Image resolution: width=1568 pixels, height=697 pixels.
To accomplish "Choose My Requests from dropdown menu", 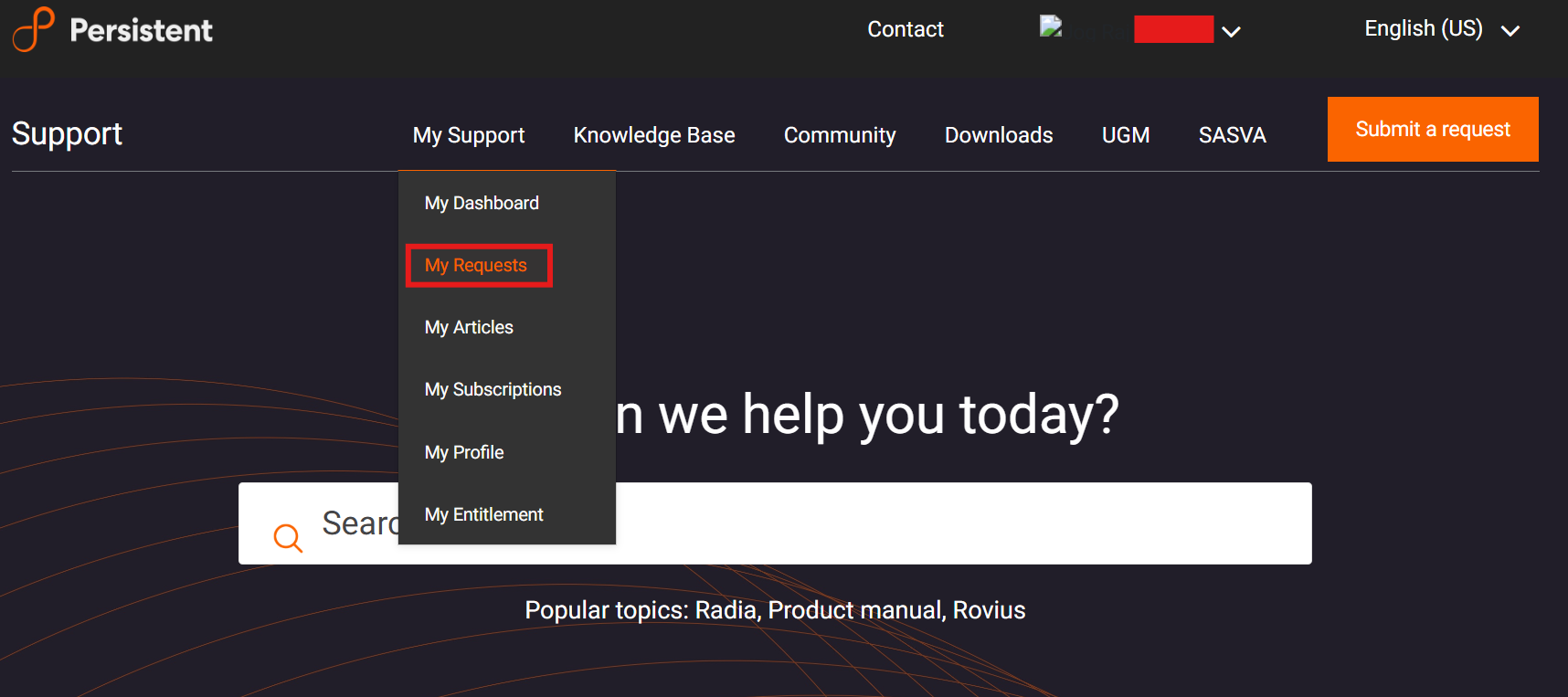I will point(476,265).
